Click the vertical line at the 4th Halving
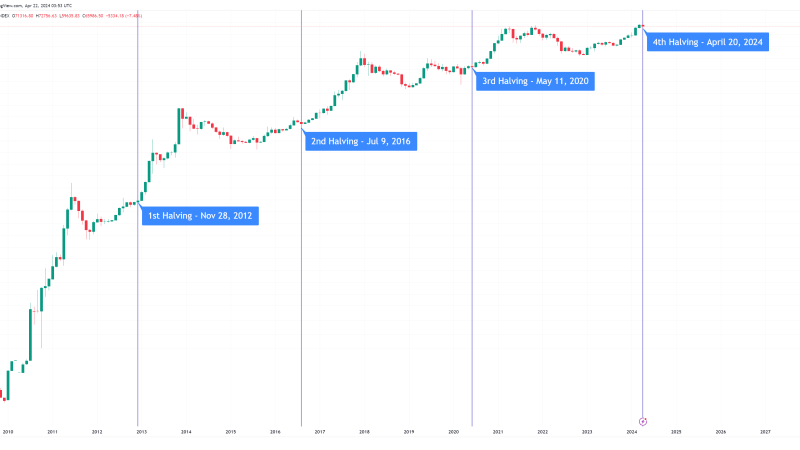 (641, 250)
